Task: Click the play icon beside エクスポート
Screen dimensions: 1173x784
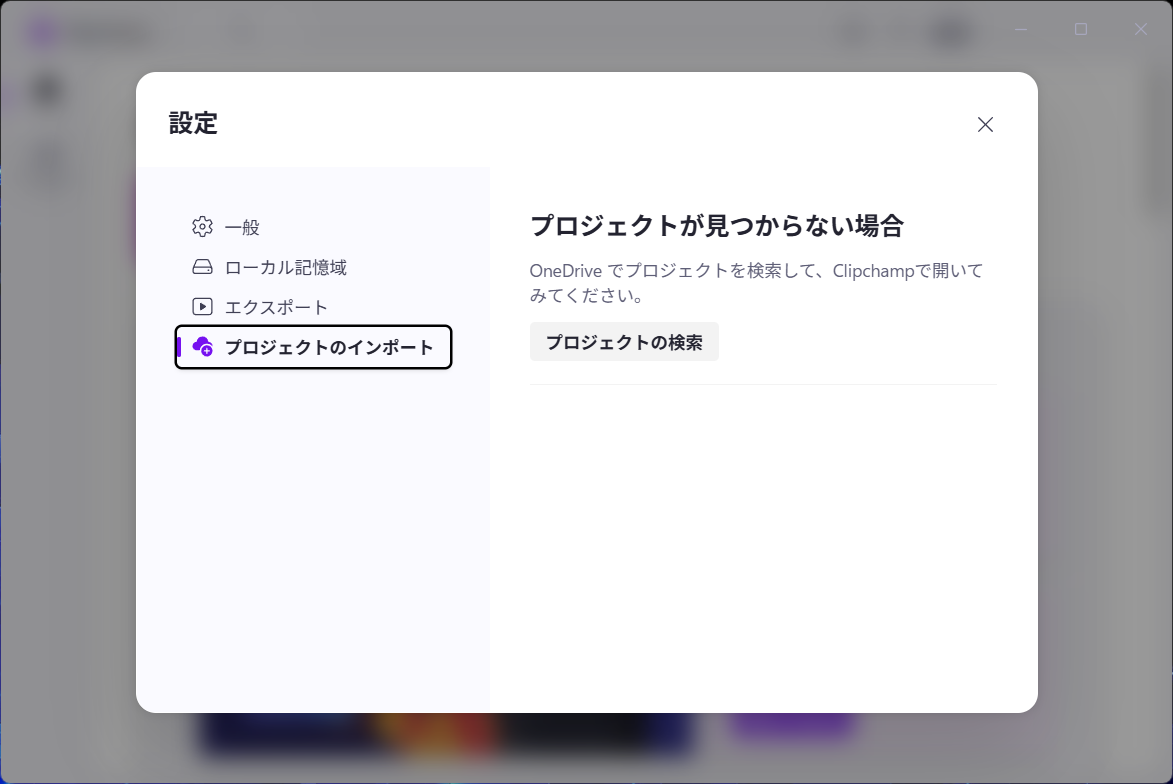Action: 202,307
